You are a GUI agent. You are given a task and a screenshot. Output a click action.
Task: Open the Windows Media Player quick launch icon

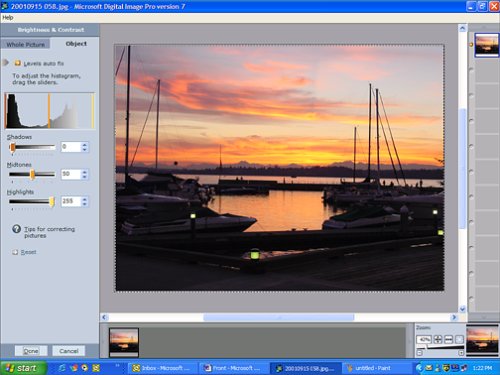click(x=85, y=368)
